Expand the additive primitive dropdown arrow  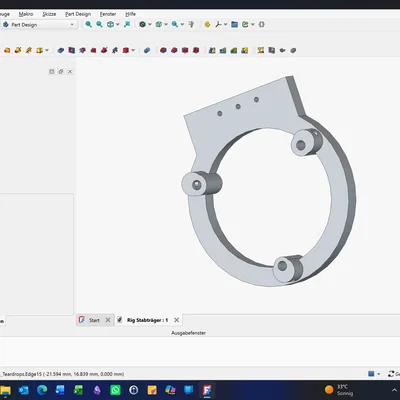click(47, 50)
